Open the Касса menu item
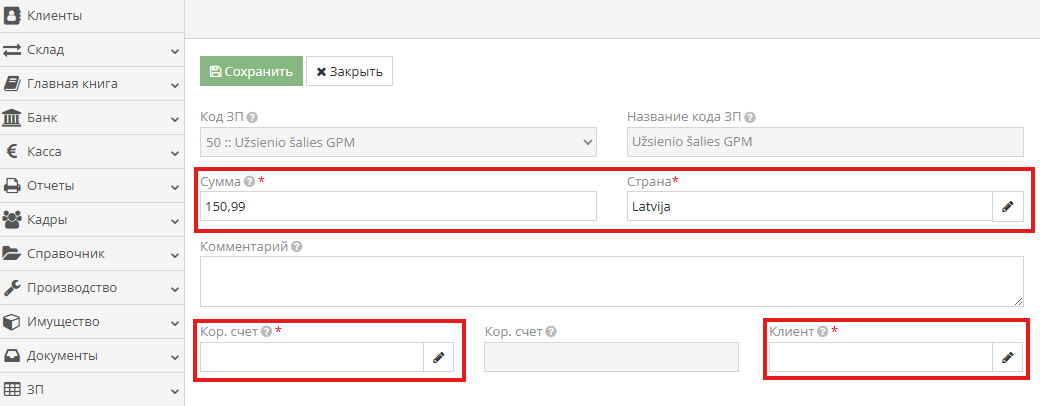This screenshot has width=1040, height=406. click(92, 152)
